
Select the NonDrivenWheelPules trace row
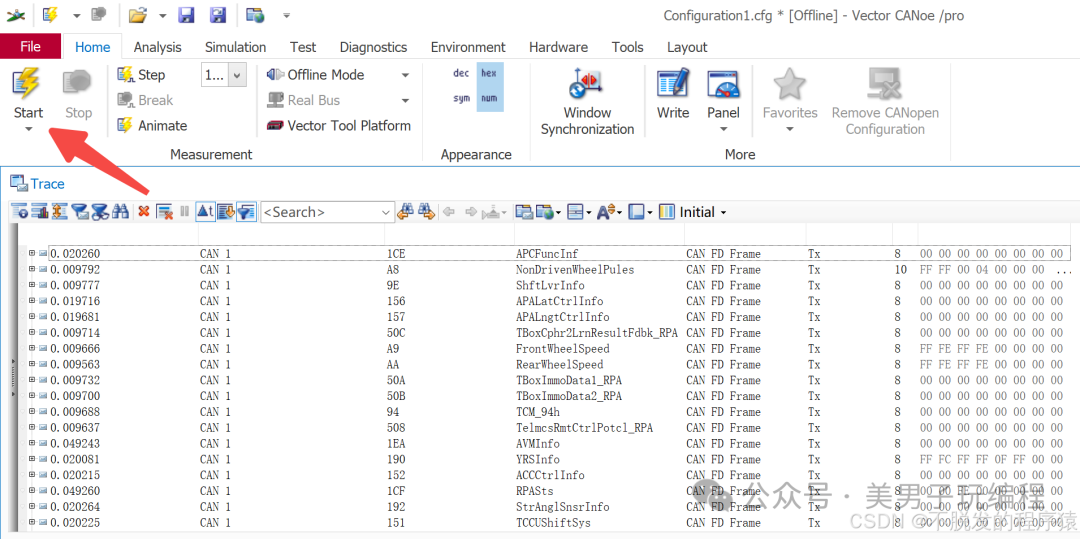tap(548, 270)
